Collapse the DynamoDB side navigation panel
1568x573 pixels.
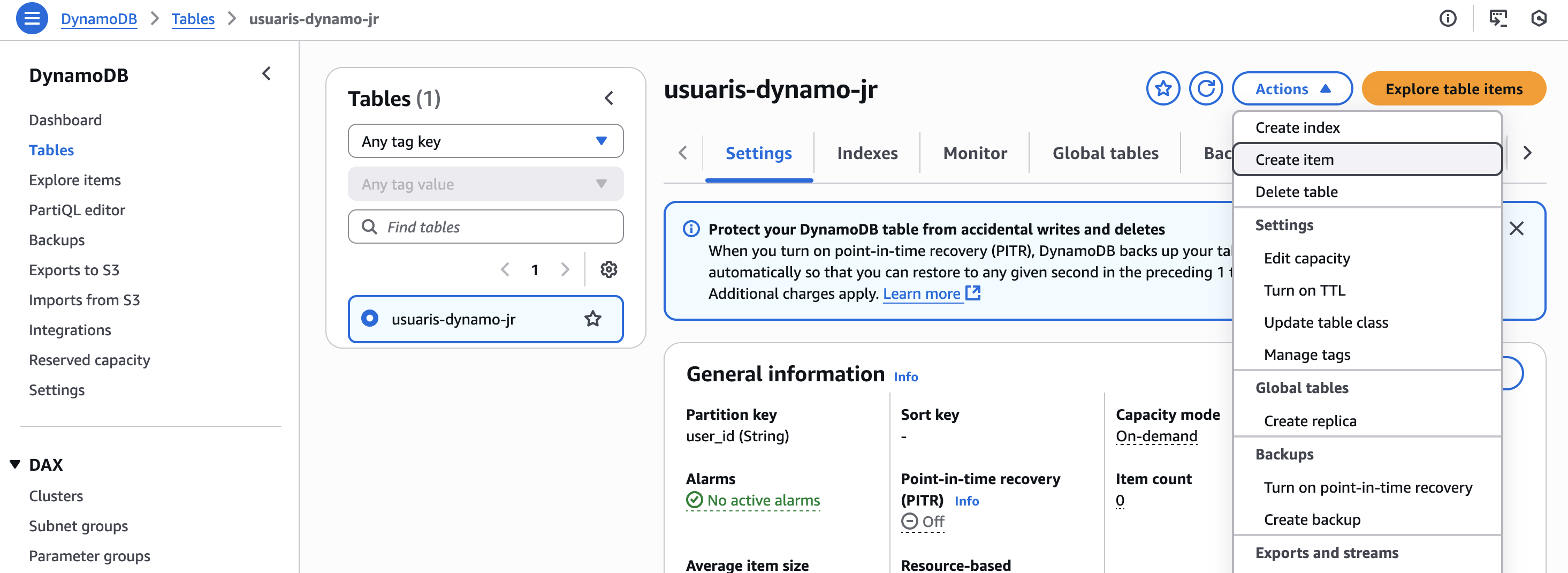(x=267, y=74)
